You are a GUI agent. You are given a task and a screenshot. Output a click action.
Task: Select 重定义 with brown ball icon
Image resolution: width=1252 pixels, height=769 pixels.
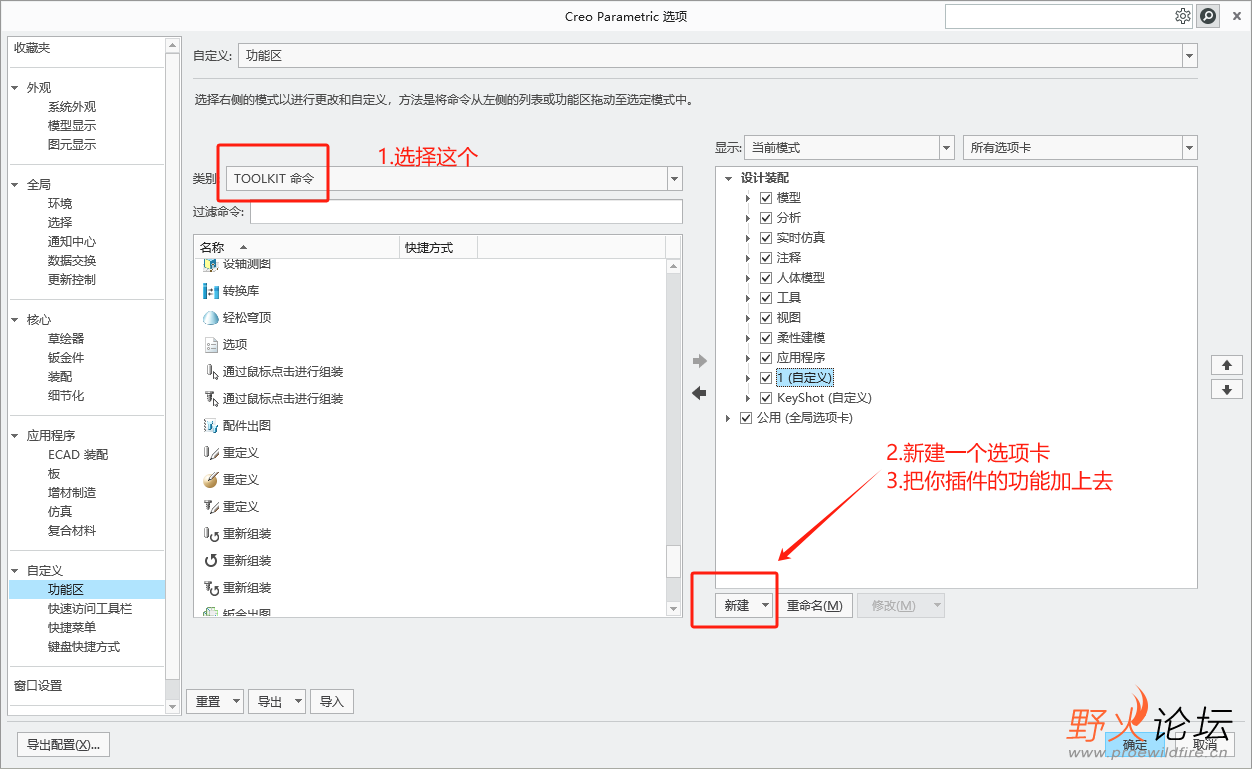tap(211, 480)
